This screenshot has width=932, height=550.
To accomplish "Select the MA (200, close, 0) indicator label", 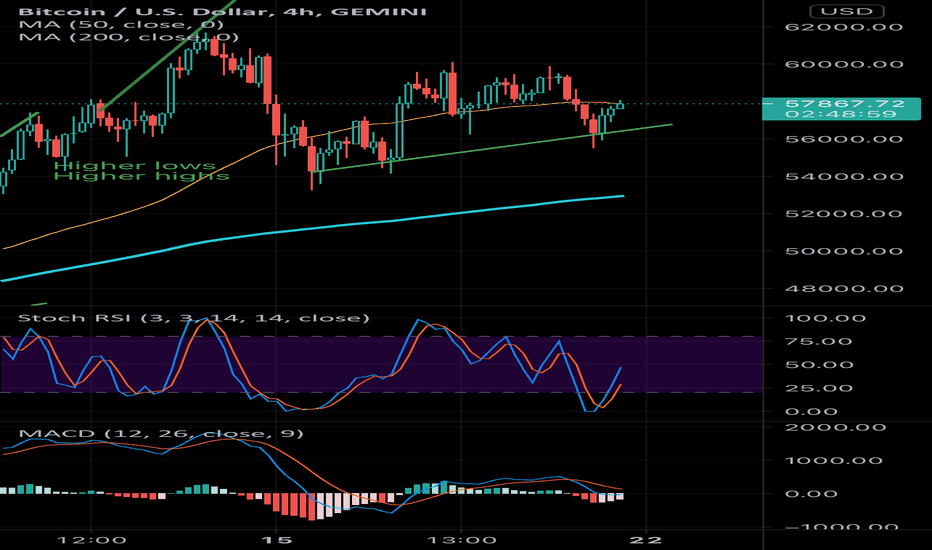I will tap(128, 37).
